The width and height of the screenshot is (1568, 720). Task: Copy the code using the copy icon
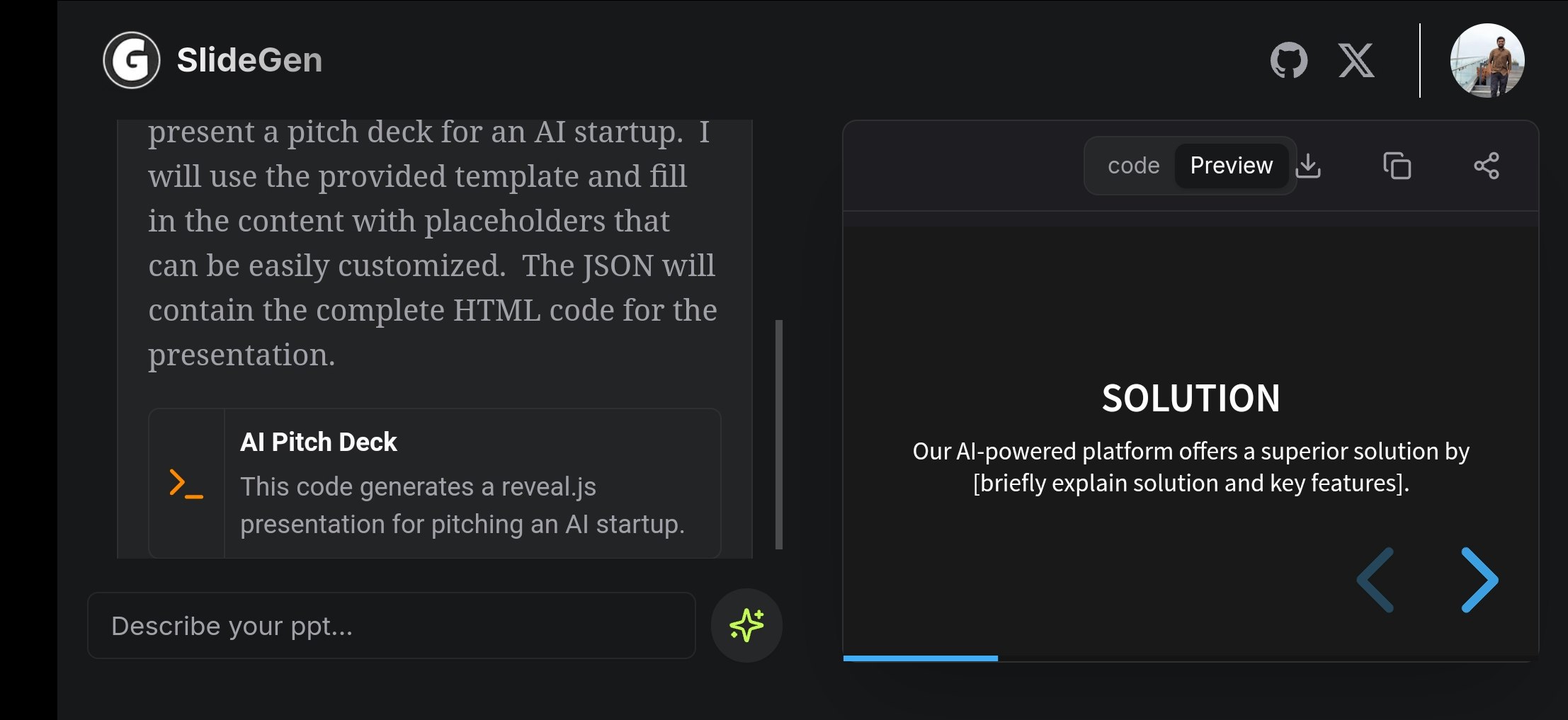(x=1397, y=166)
